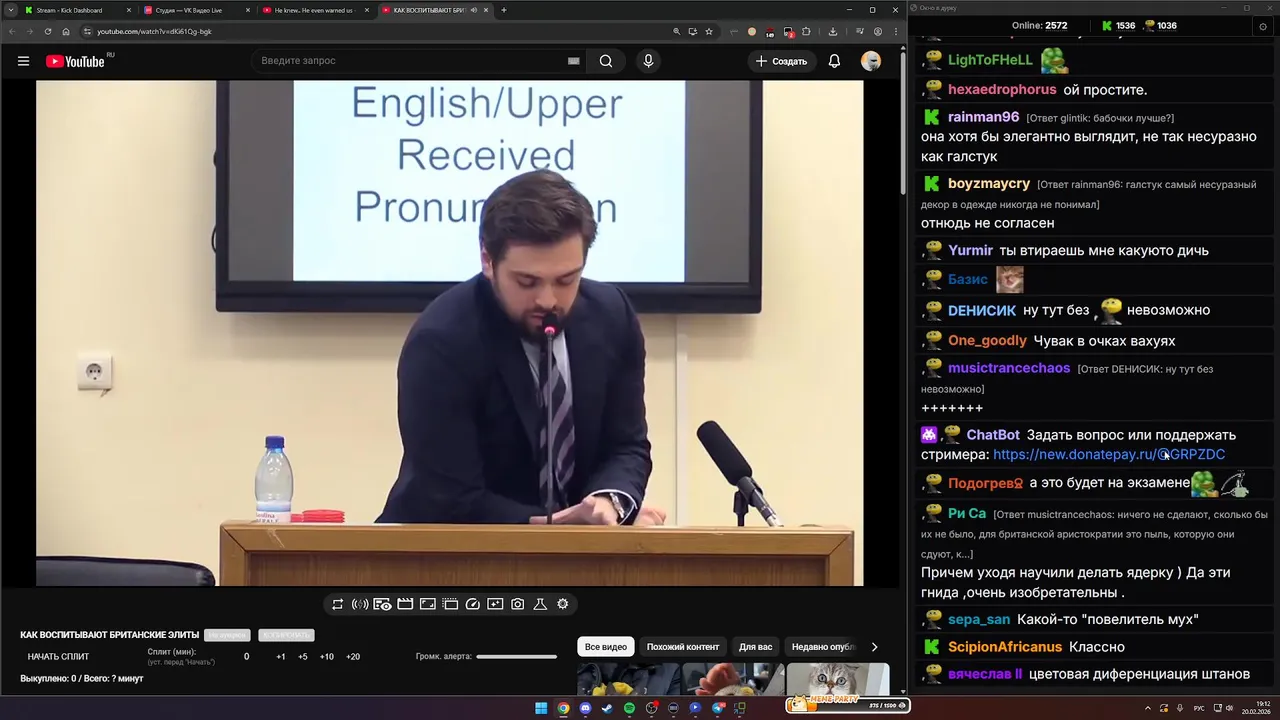Start voice search with microphone icon
1280x720 pixels.
tap(648, 61)
